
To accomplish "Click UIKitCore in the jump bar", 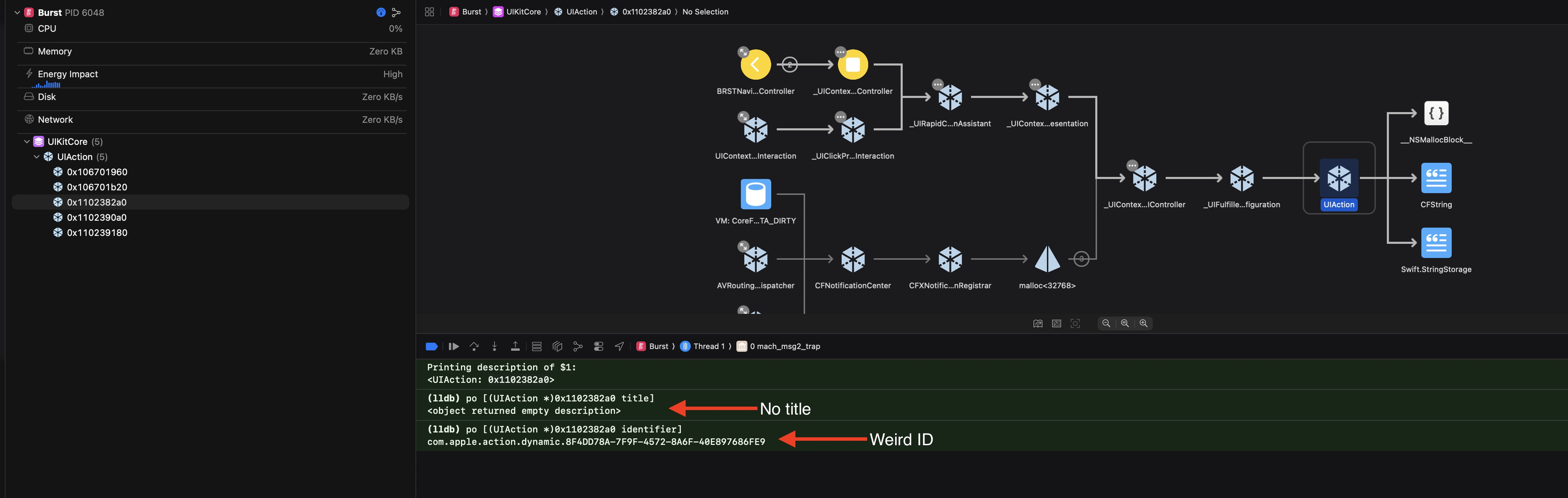I will (517, 11).
